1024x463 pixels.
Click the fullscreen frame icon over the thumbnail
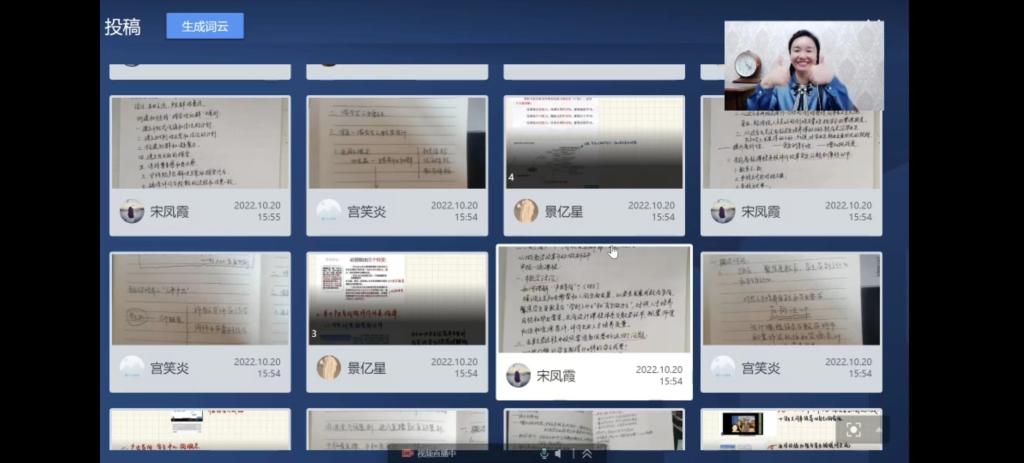click(853, 429)
